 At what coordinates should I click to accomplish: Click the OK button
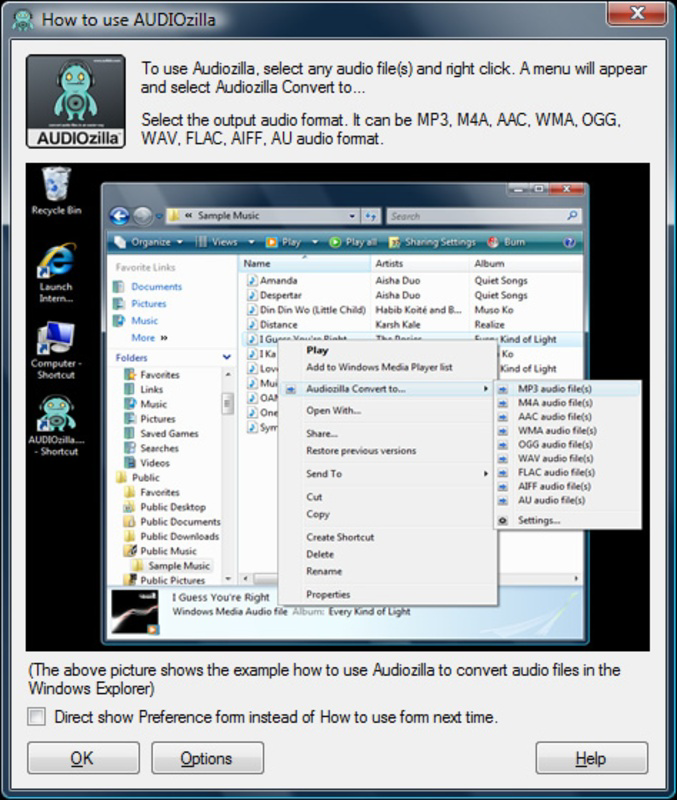[x=83, y=758]
